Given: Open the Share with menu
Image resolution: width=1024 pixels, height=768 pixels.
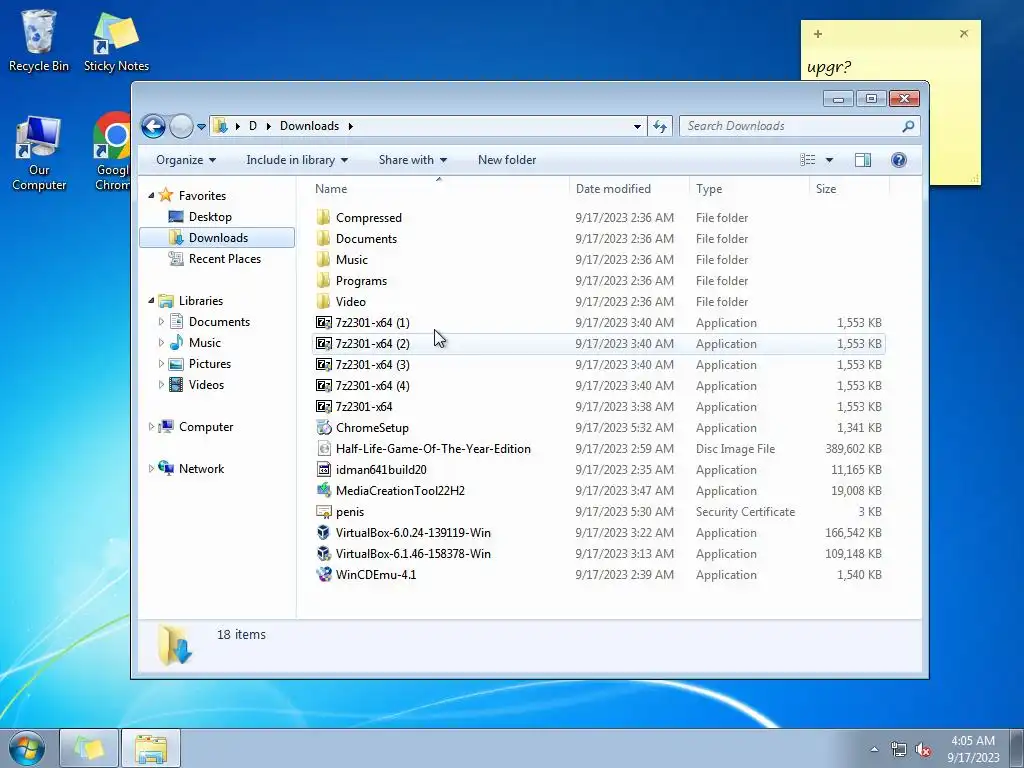Looking at the screenshot, I should click(x=413, y=160).
